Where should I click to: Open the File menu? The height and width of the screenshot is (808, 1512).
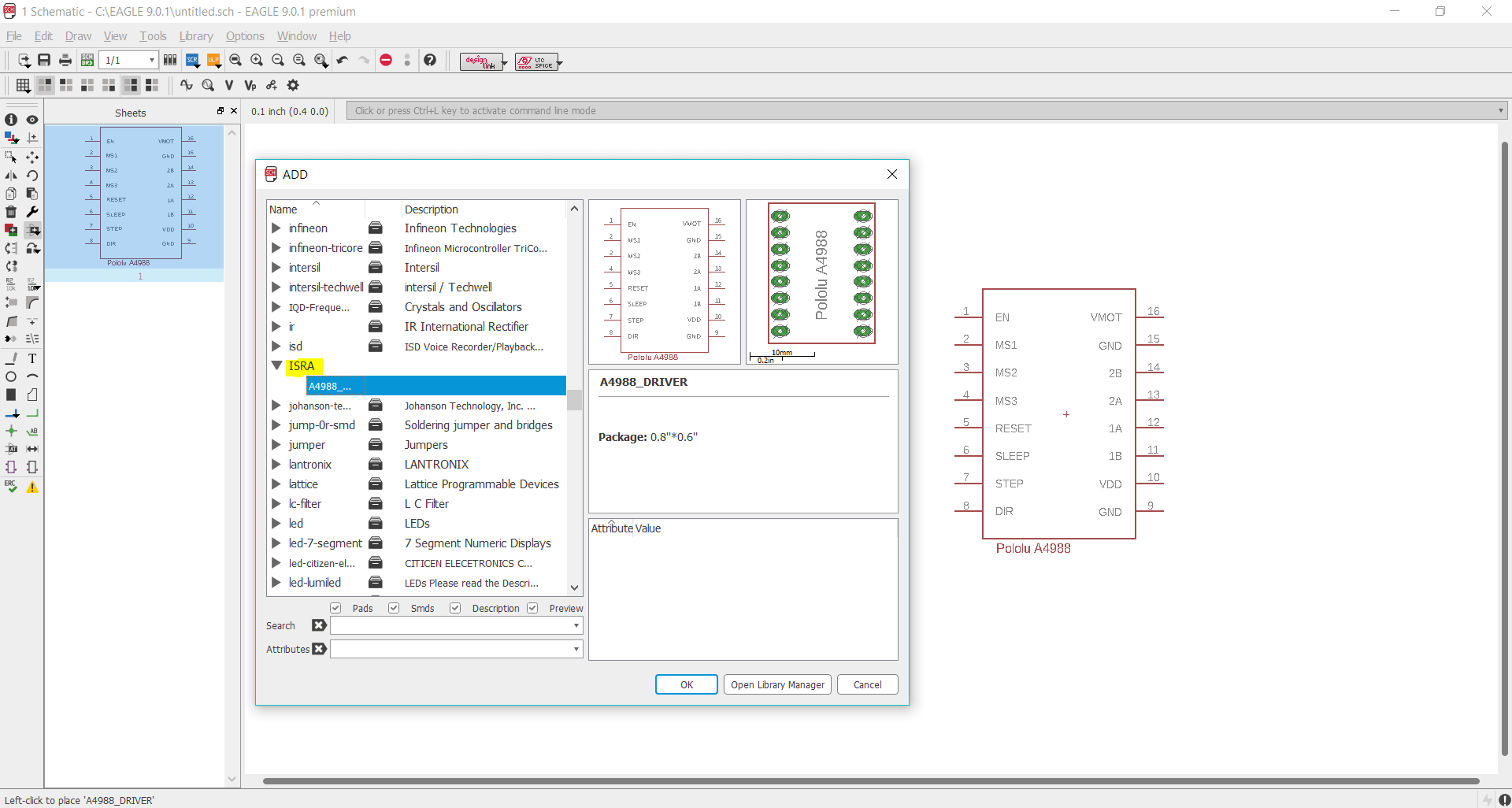point(14,36)
